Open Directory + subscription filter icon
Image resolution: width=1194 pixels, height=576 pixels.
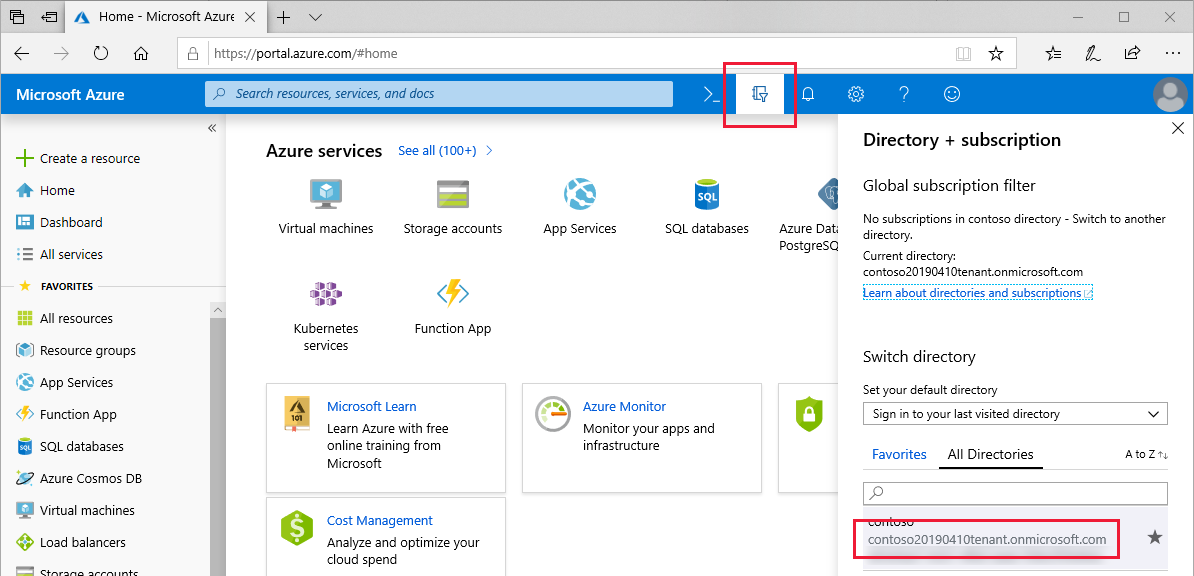pos(759,94)
